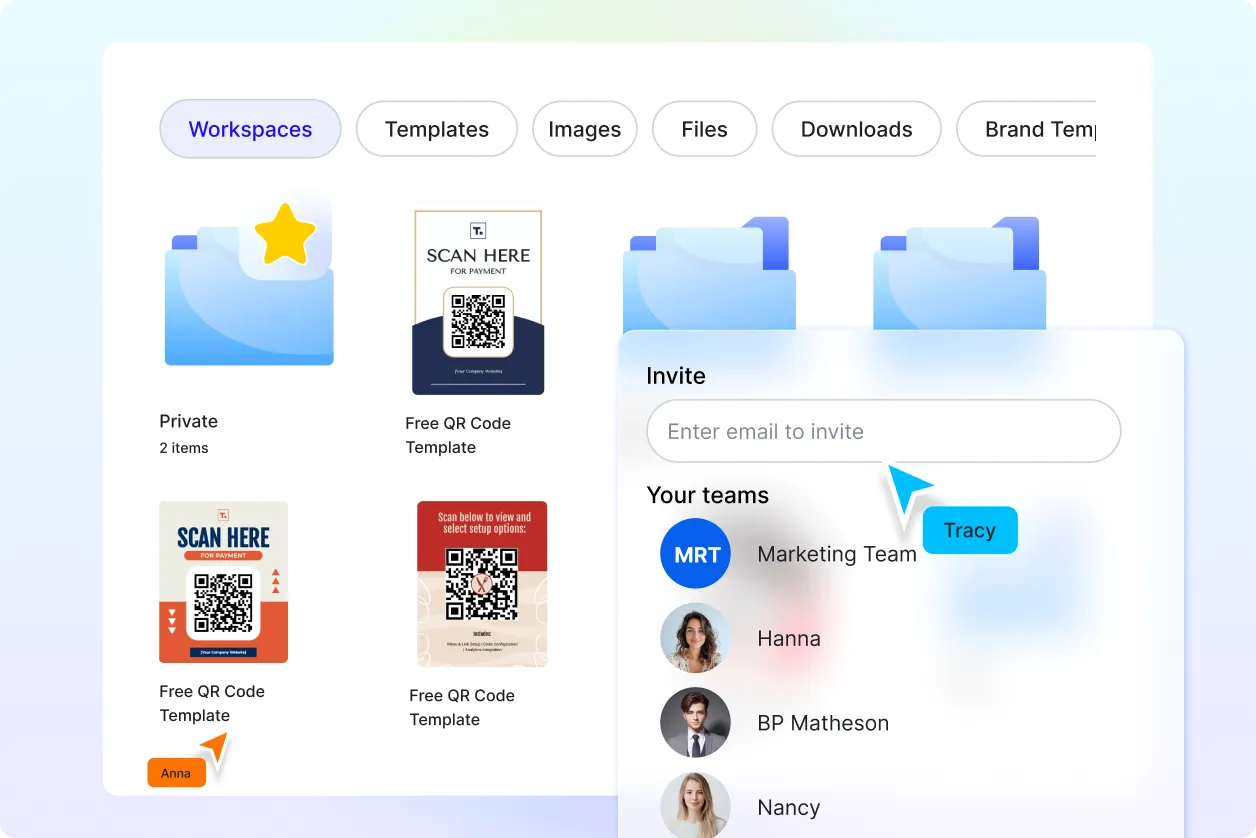
Task: Open the Downloads tab
Action: (857, 129)
